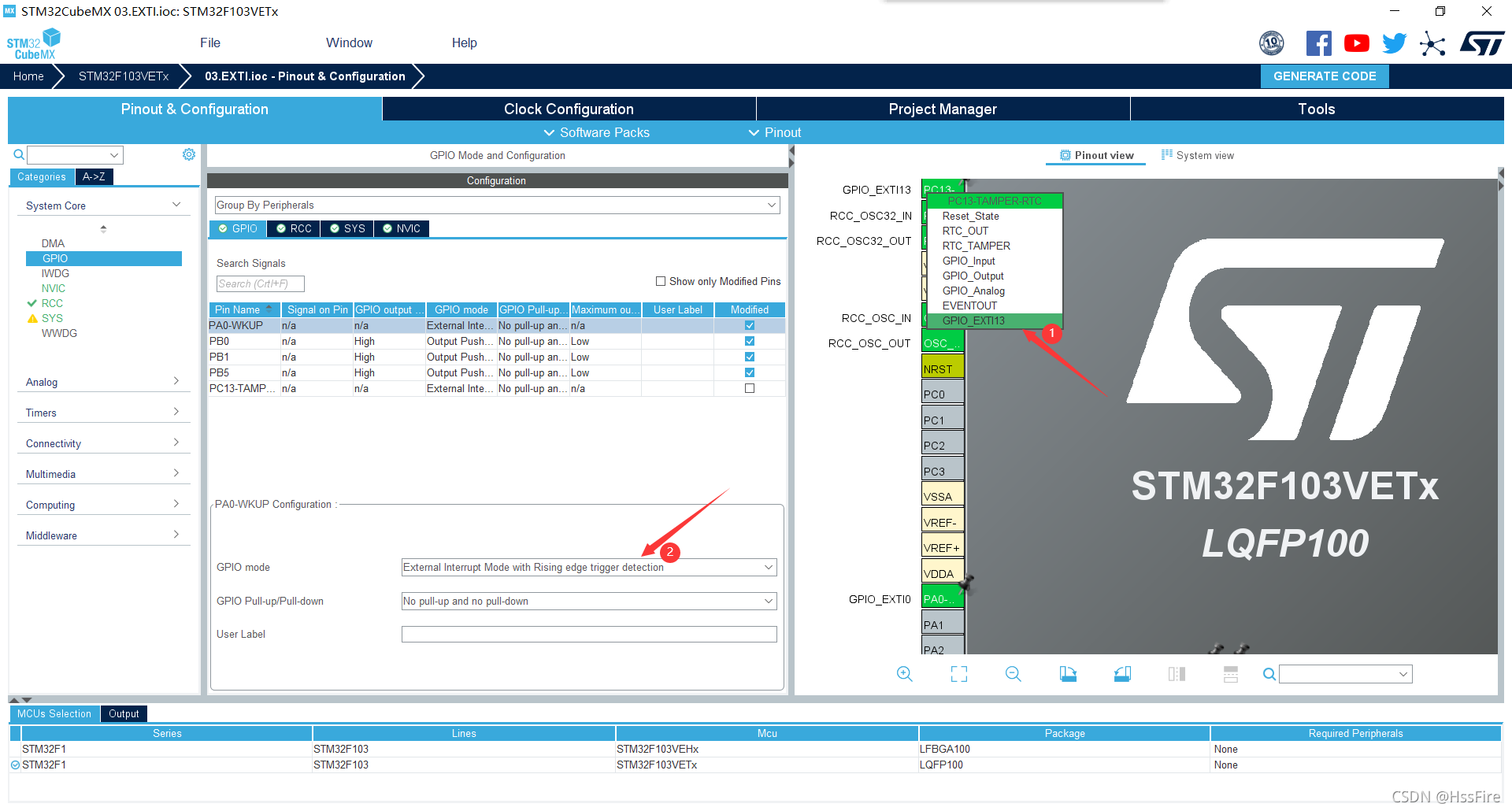This screenshot has height=811, width=1512.
Task: Switch to Clock Configuration tab
Action: coord(569,109)
